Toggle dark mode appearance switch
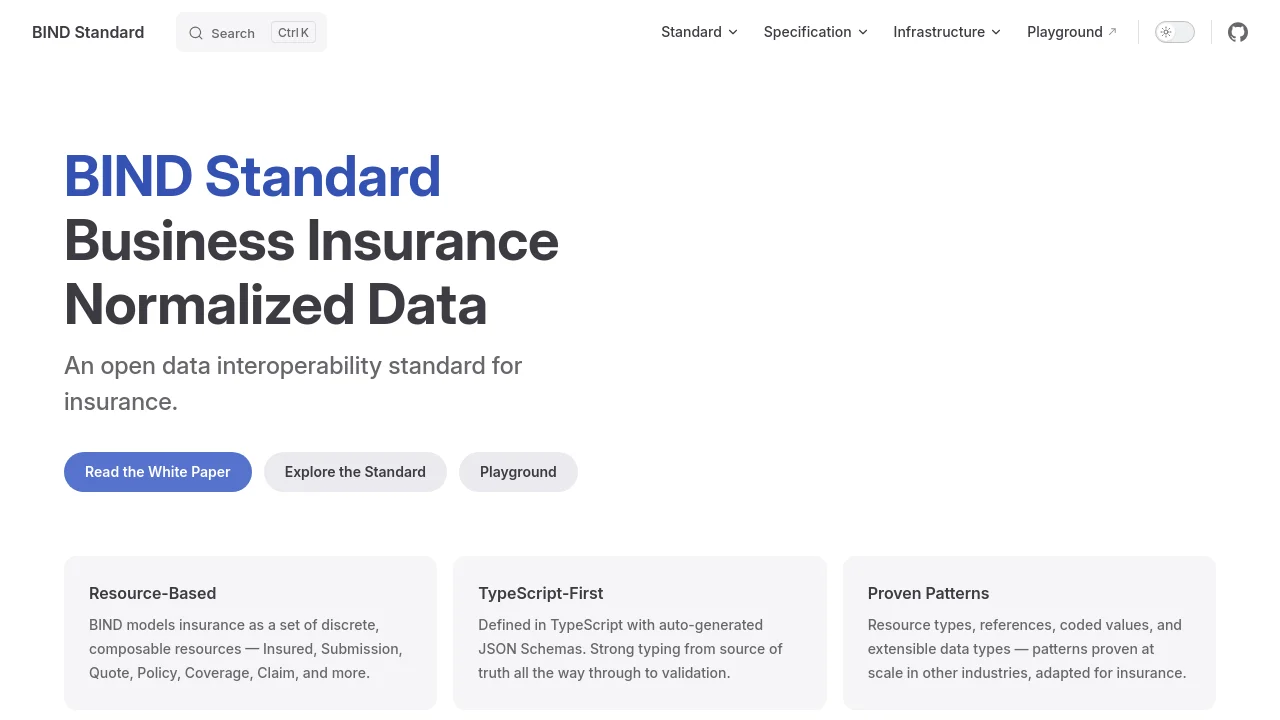Image resolution: width=1280 pixels, height=720 pixels. pos(1175,32)
